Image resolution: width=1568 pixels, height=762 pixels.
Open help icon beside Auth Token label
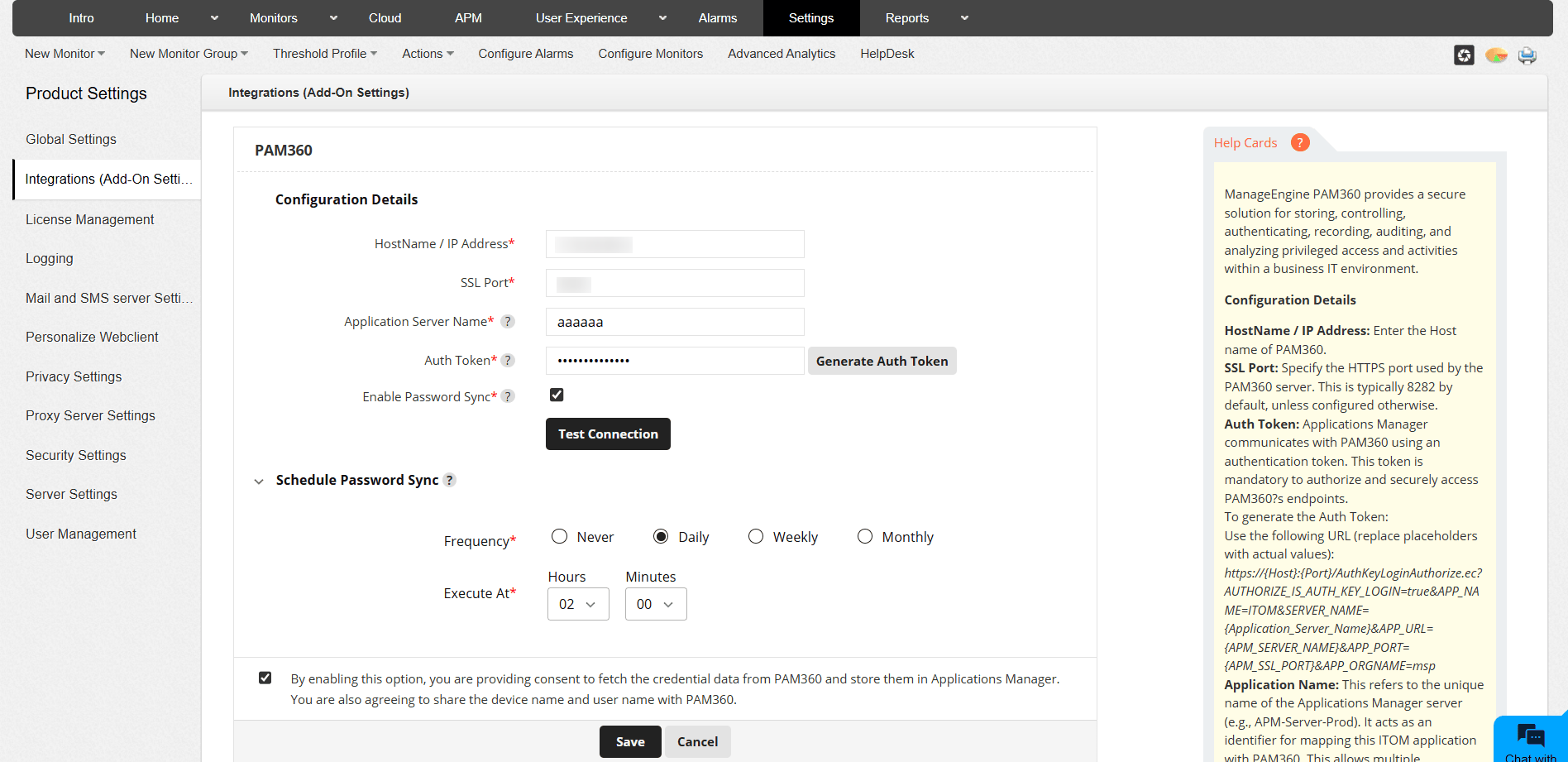pos(508,360)
